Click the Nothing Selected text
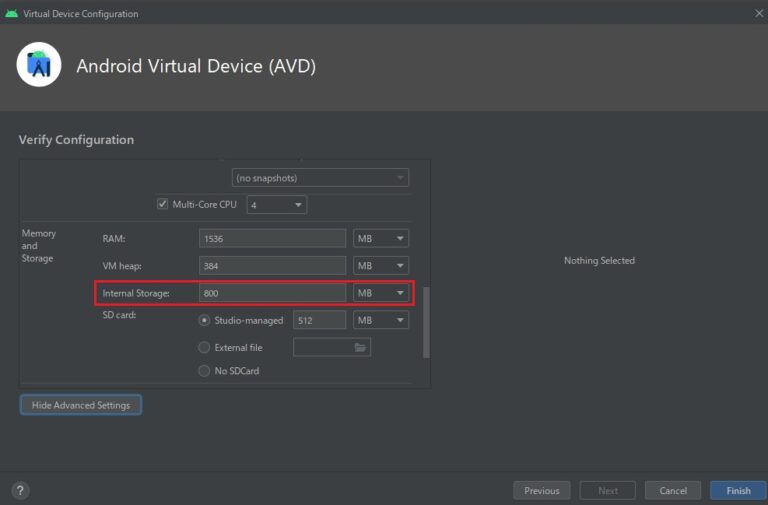The width and height of the screenshot is (768, 505). (599, 261)
